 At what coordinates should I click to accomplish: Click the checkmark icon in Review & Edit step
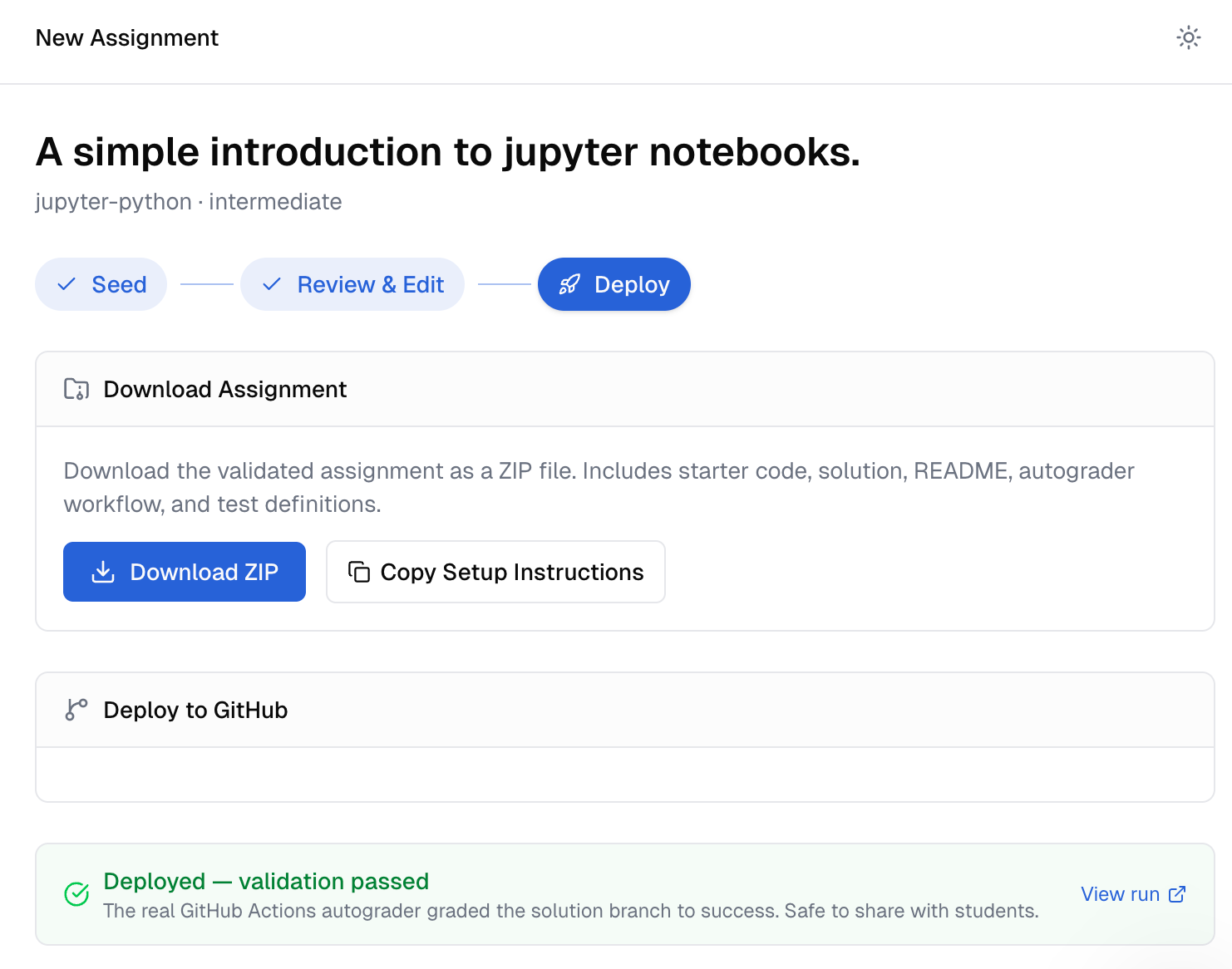pyautogui.click(x=272, y=284)
